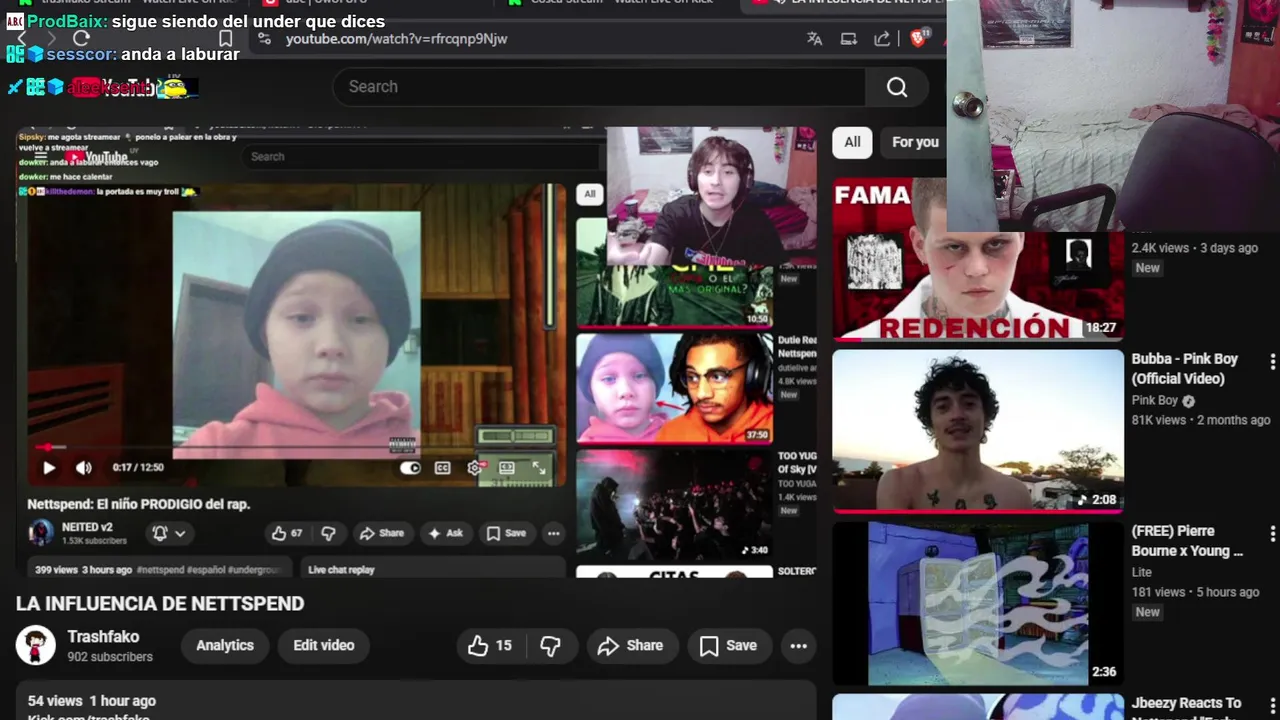Screen dimensions: 1280x720
Task: Open options menu for Pierre Bourne video
Action: [1272, 534]
